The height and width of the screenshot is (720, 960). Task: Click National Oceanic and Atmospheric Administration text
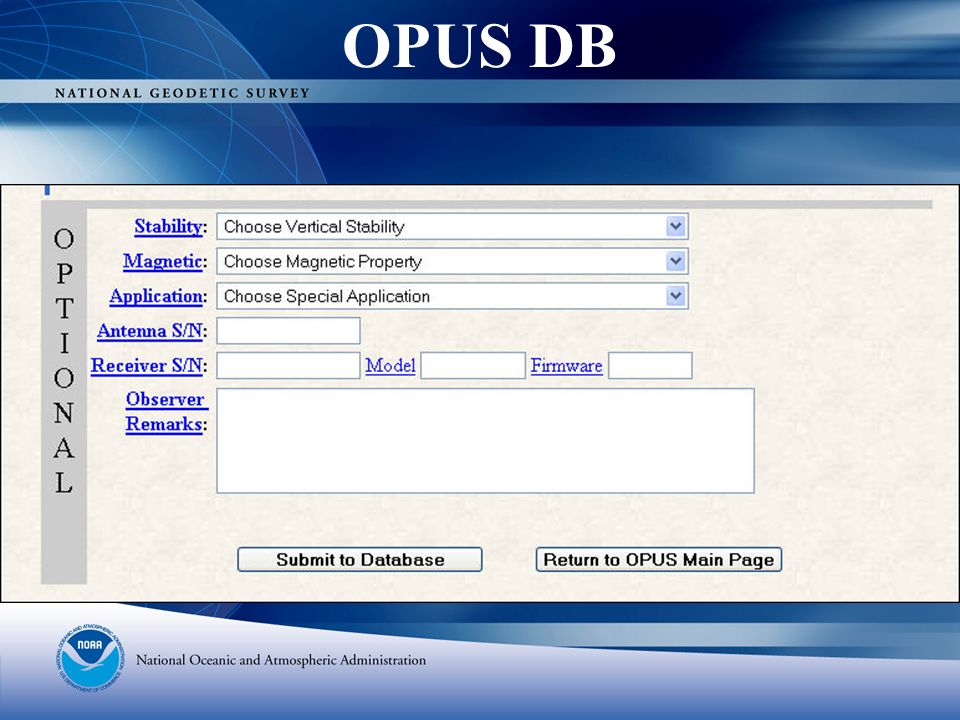(280, 660)
